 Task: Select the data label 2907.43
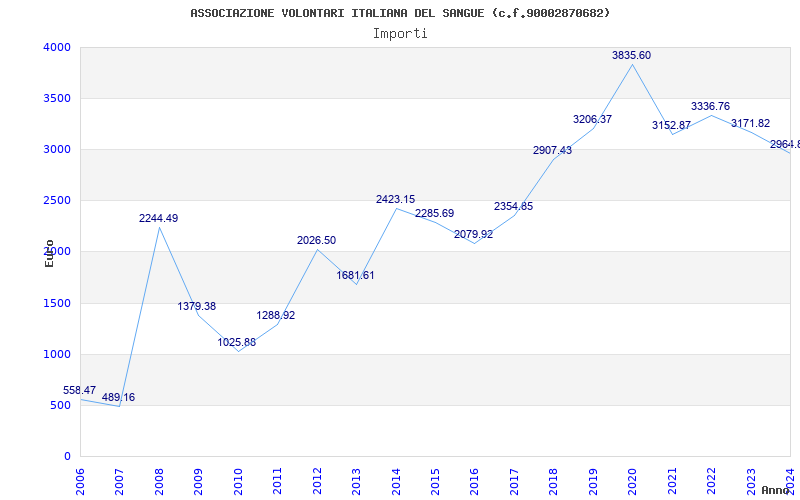[553, 151]
